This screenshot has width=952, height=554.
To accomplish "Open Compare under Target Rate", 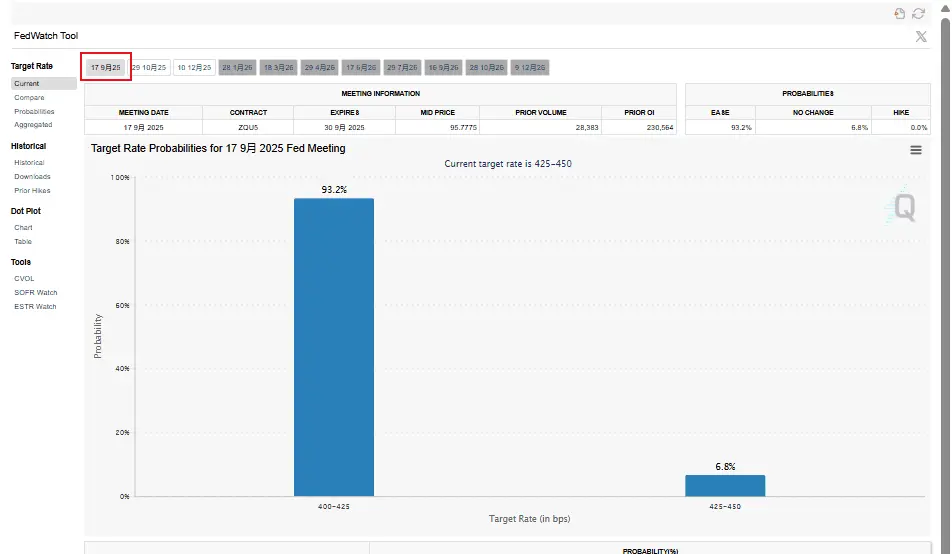I will coord(29,98).
